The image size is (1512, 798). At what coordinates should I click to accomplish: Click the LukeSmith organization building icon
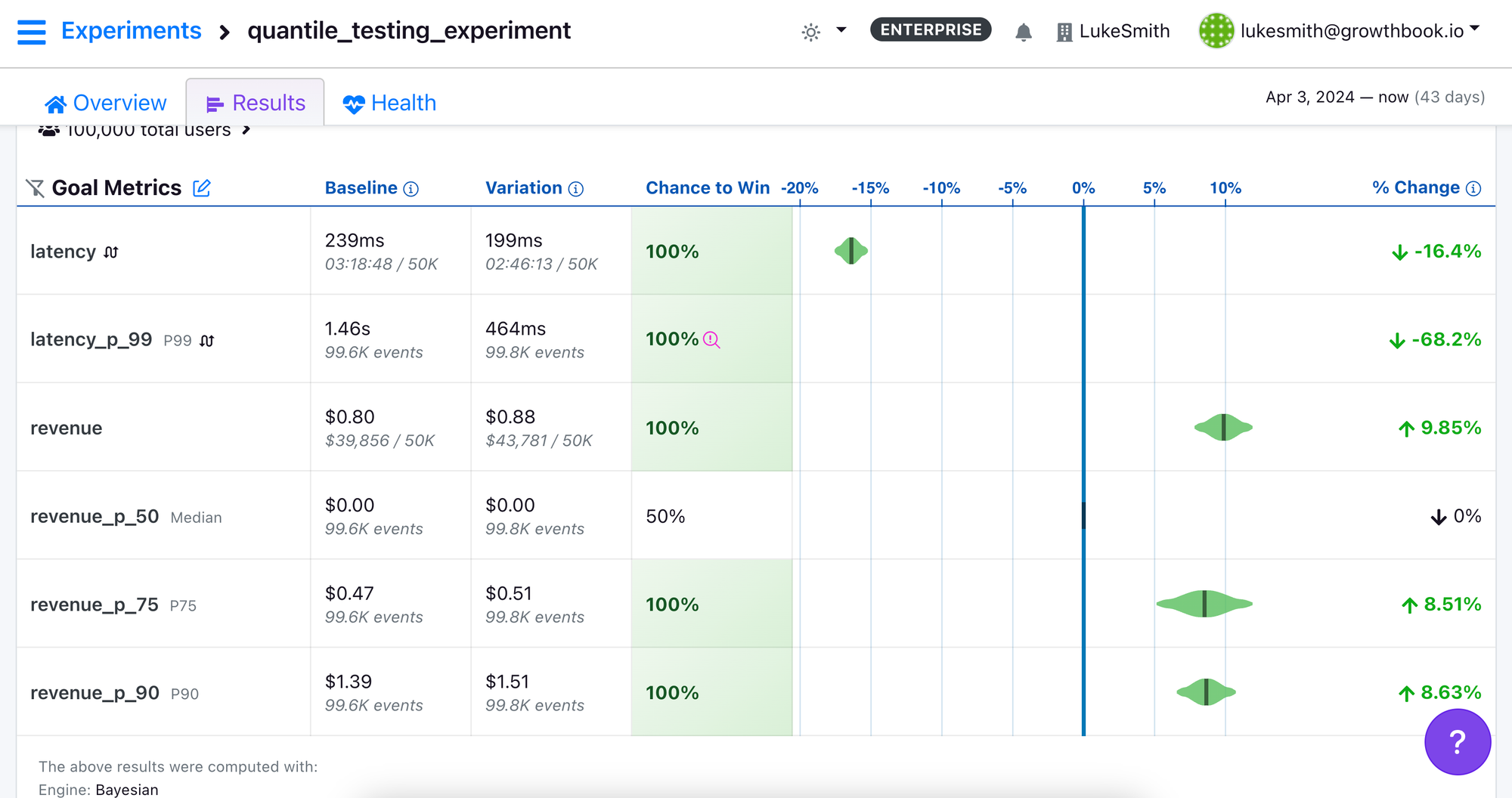tap(1063, 31)
